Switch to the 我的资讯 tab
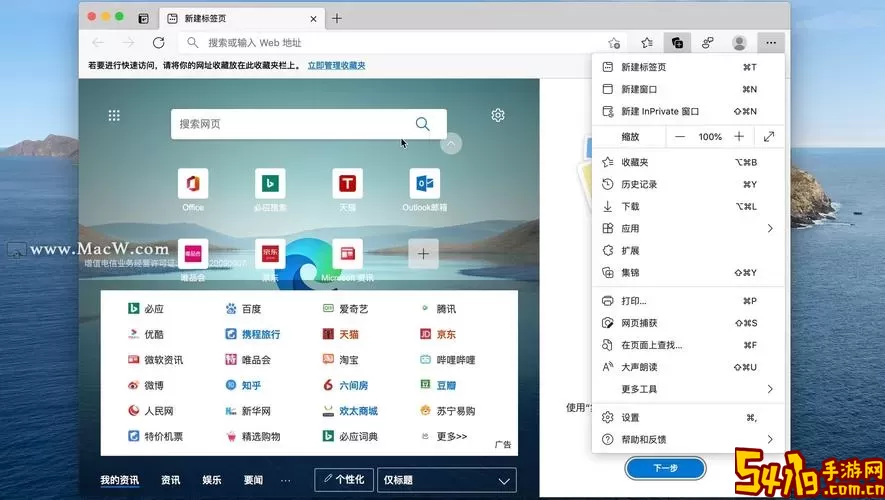885x500 pixels. 120,480
